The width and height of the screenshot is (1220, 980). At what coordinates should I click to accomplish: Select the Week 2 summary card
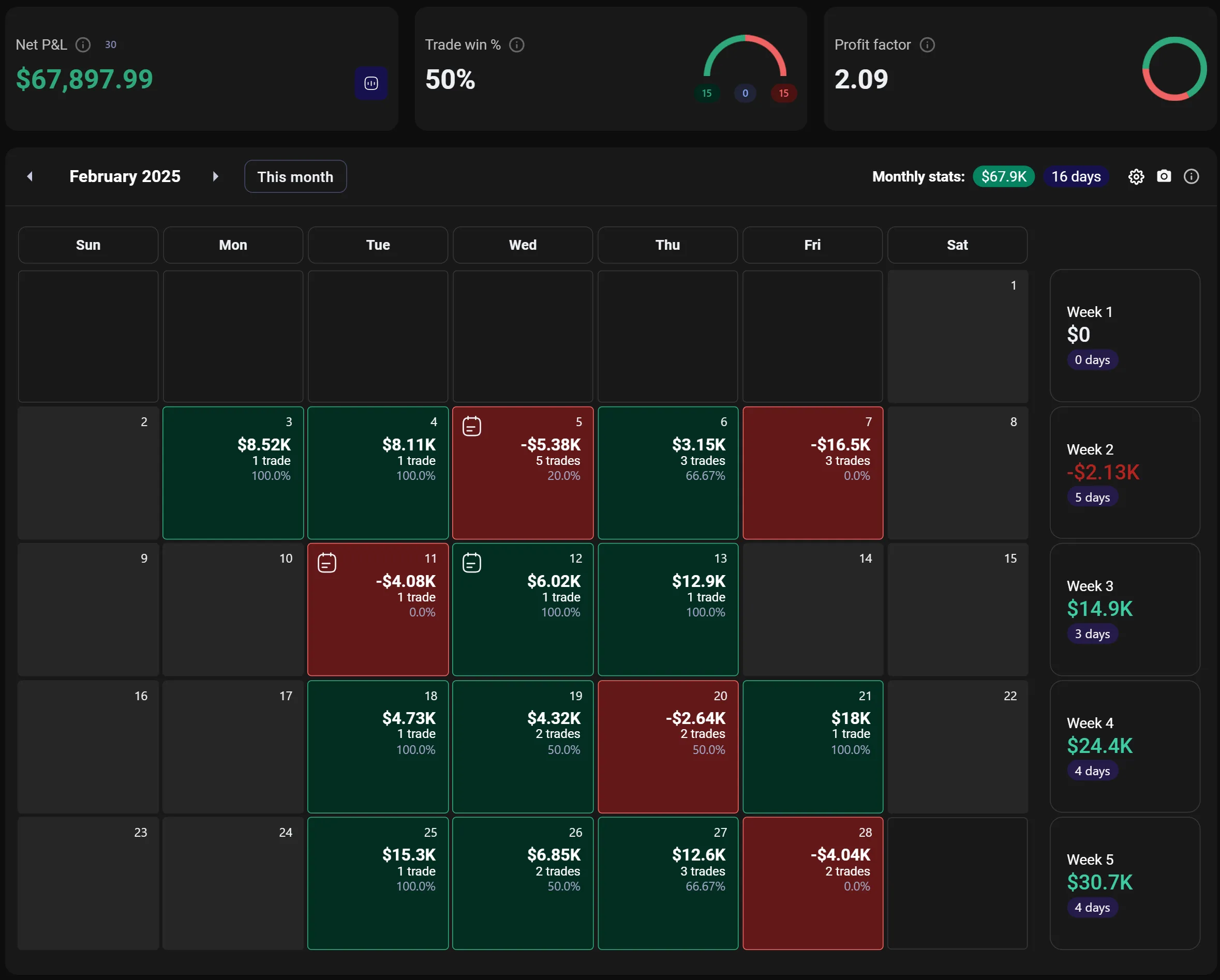[1124, 473]
